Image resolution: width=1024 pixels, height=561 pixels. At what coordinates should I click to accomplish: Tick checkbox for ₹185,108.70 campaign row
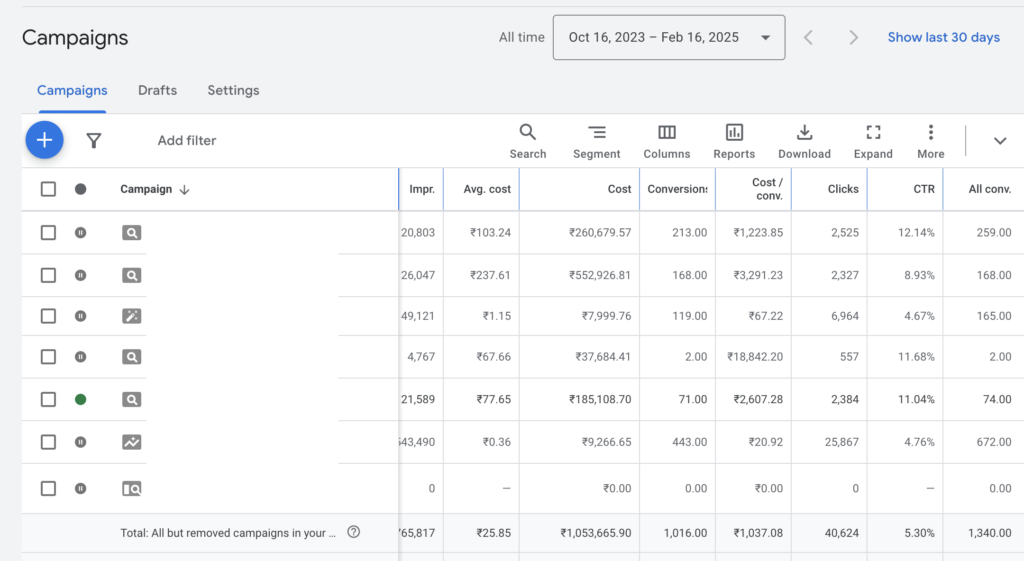click(x=48, y=399)
